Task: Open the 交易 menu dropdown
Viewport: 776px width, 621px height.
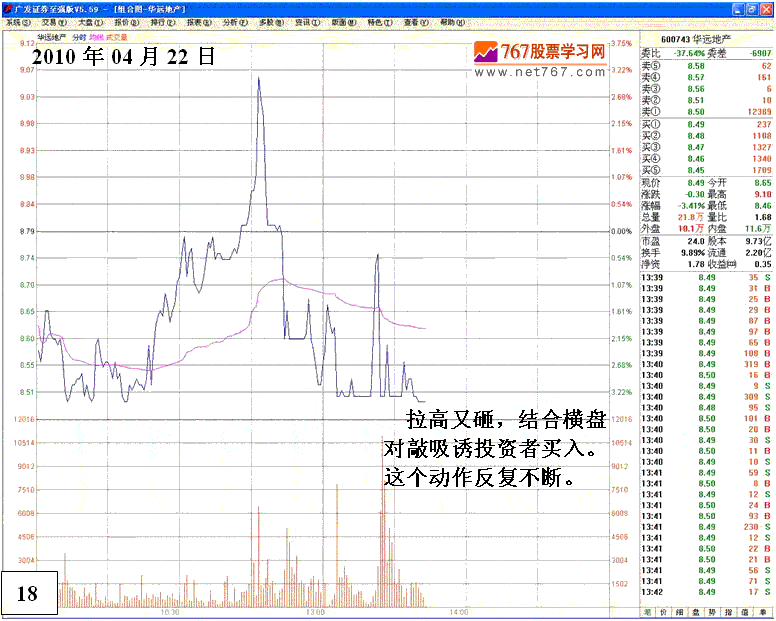Action: point(53,21)
